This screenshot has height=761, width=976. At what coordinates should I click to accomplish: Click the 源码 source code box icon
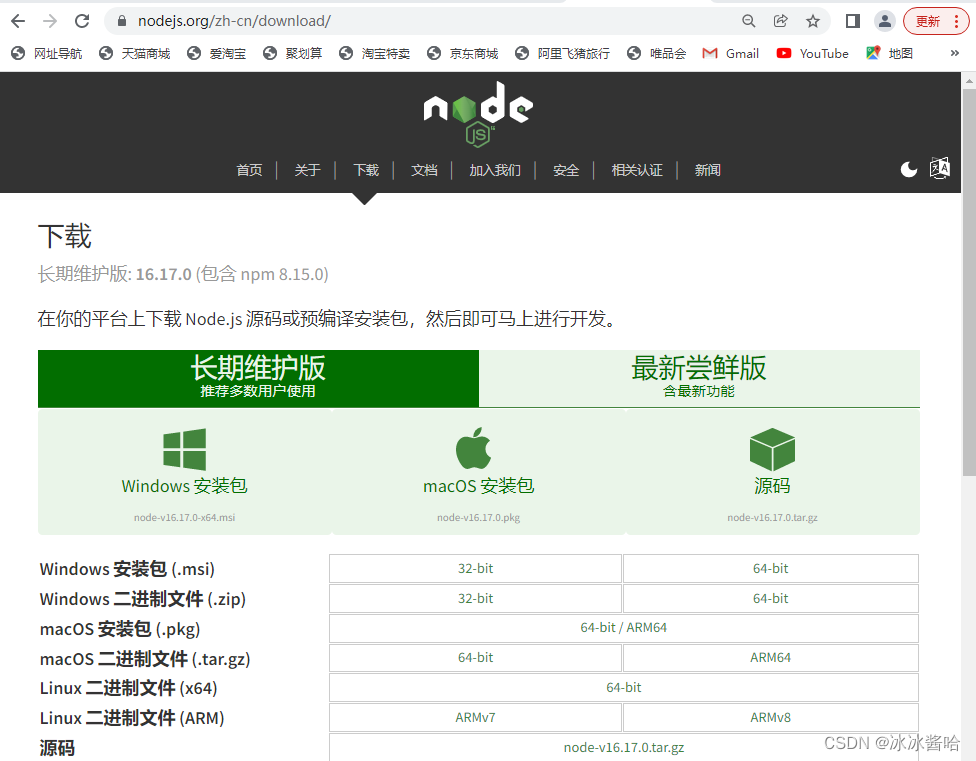coord(771,450)
